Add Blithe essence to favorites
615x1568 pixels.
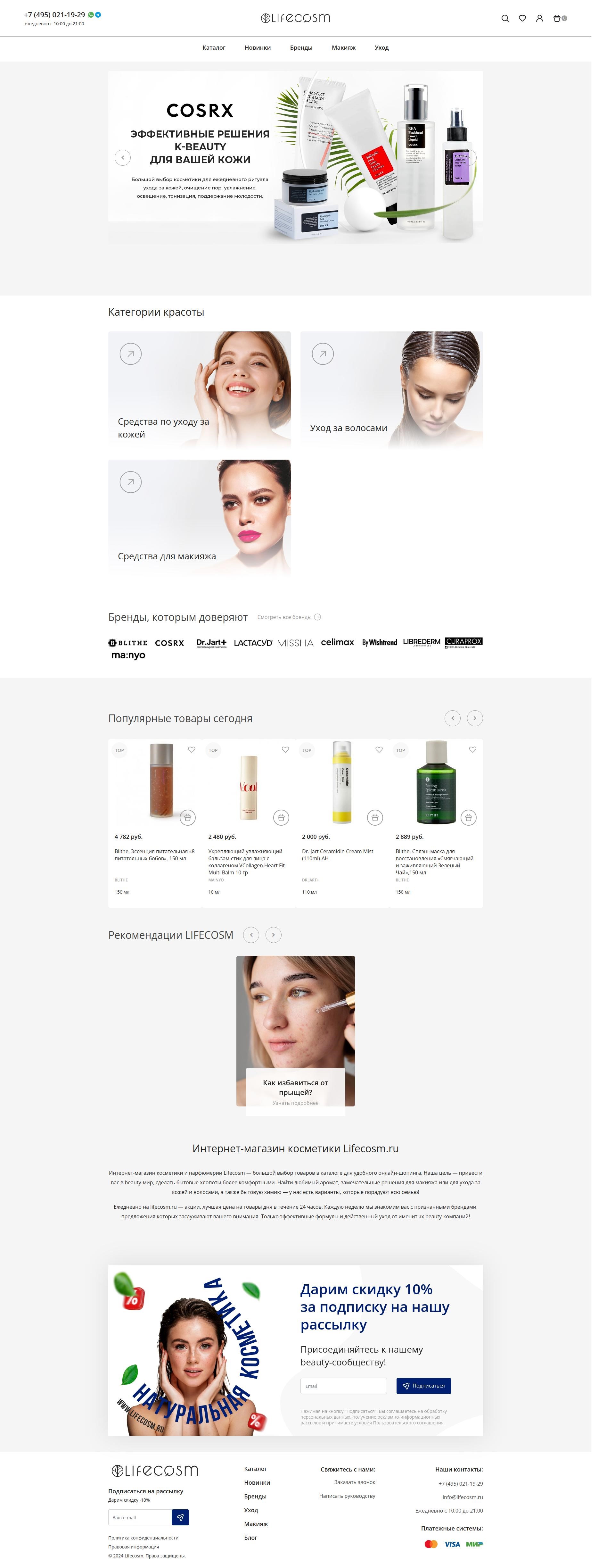pos(192,749)
